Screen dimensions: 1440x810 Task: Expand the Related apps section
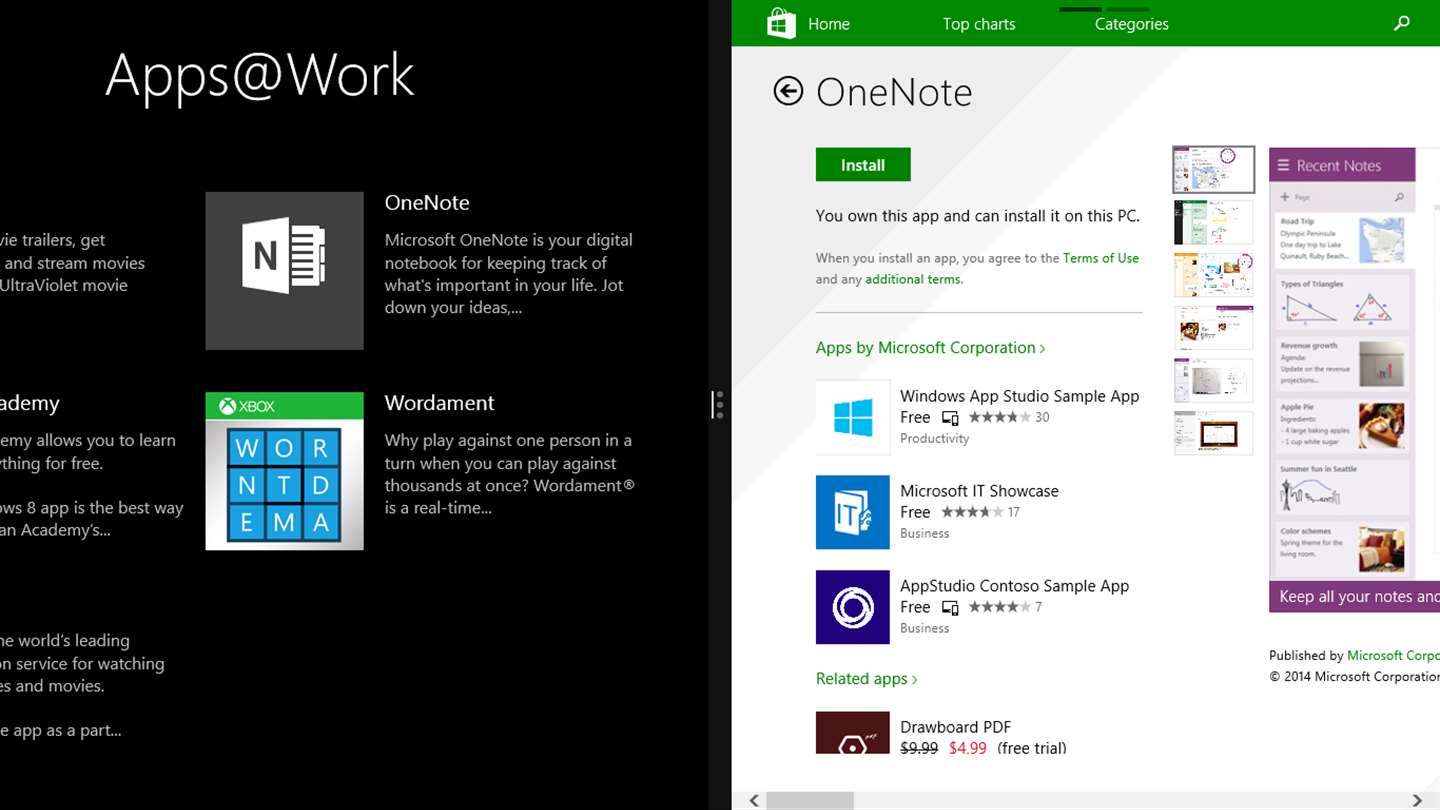[866, 679]
